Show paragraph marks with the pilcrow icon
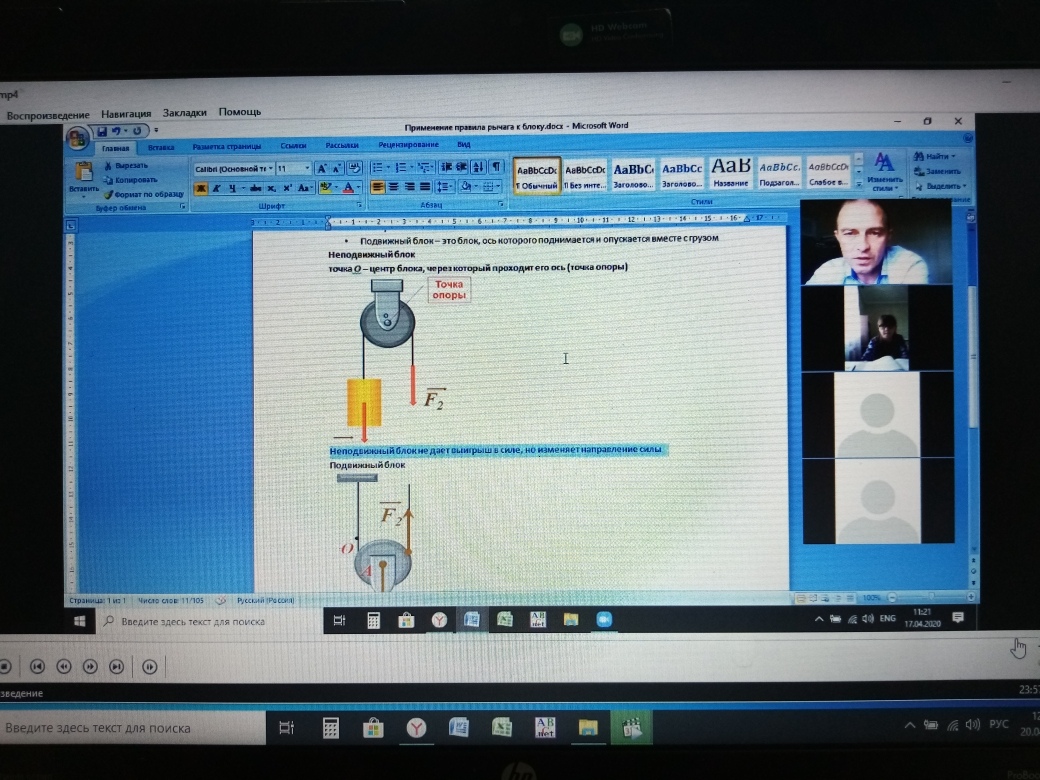Screen dimensions: 1040x780 point(496,166)
